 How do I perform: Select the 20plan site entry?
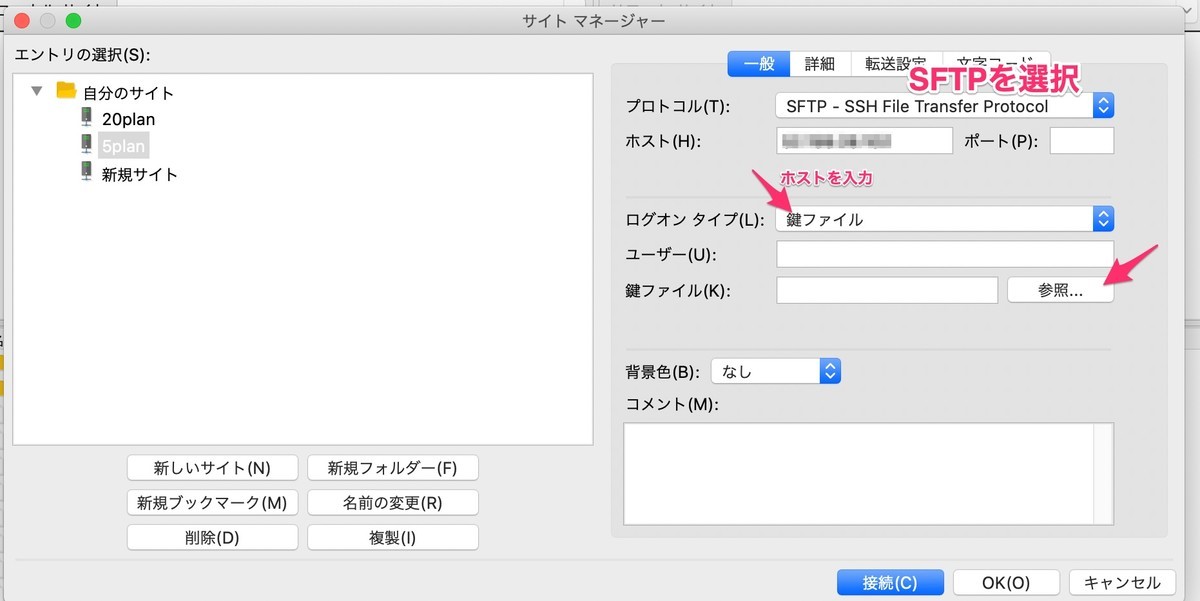[x=128, y=119]
